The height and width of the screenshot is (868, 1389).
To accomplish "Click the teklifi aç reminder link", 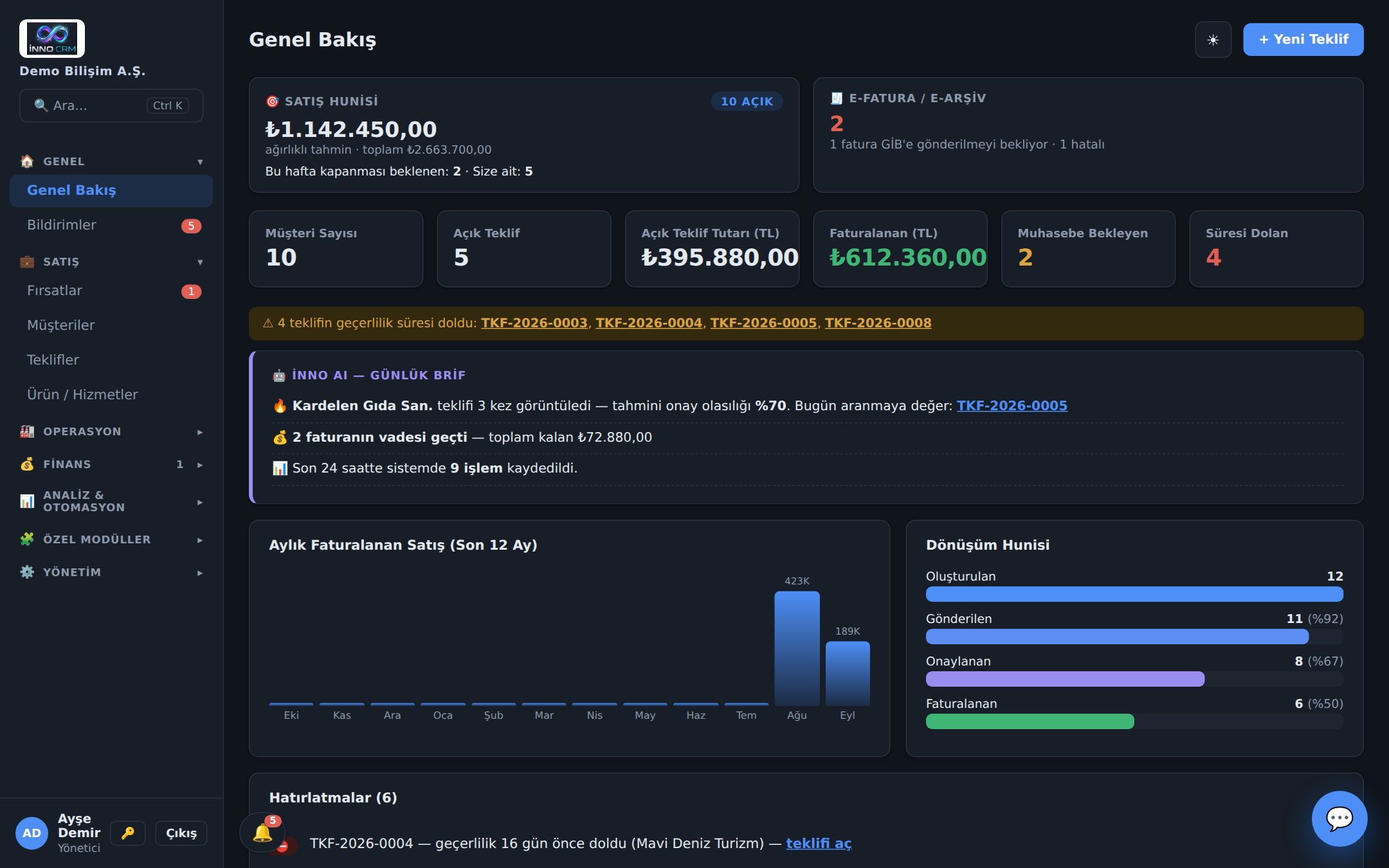I will (x=819, y=844).
